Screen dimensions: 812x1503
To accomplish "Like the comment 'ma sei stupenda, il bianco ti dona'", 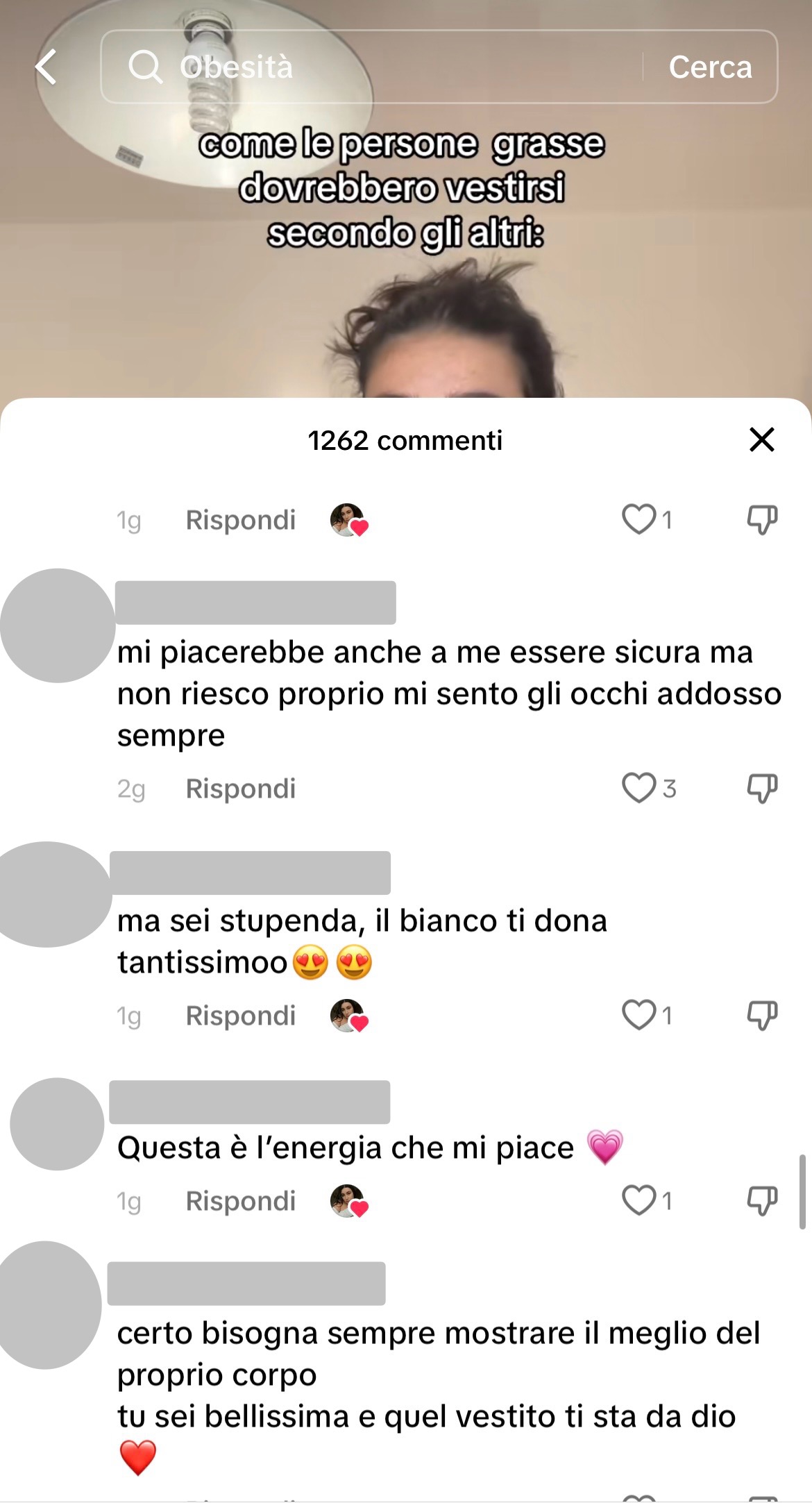I will (638, 1015).
